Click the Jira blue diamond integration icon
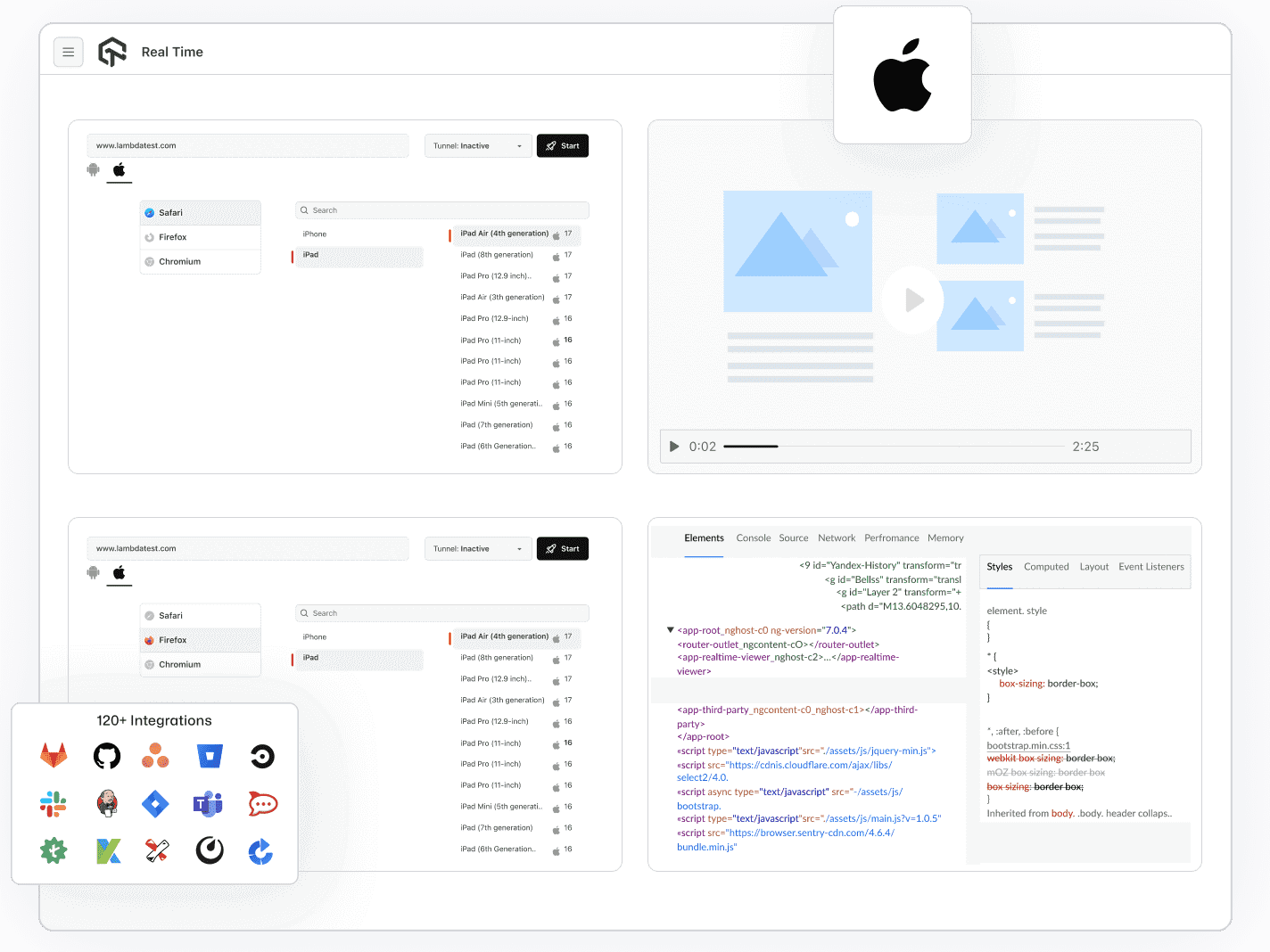 (x=155, y=804)
